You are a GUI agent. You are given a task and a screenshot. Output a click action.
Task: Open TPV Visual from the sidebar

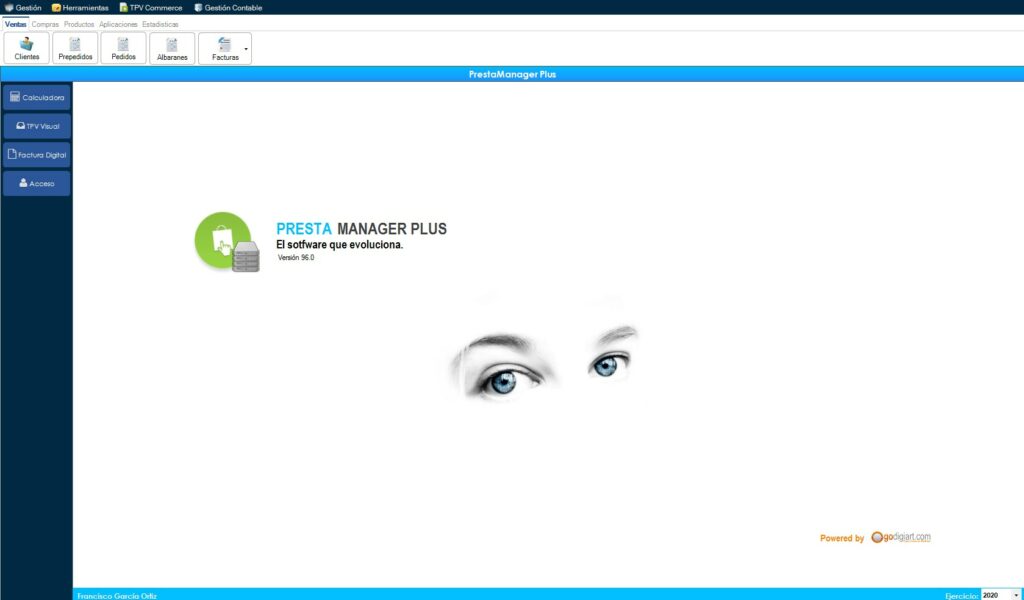click(x=37, y=126)
